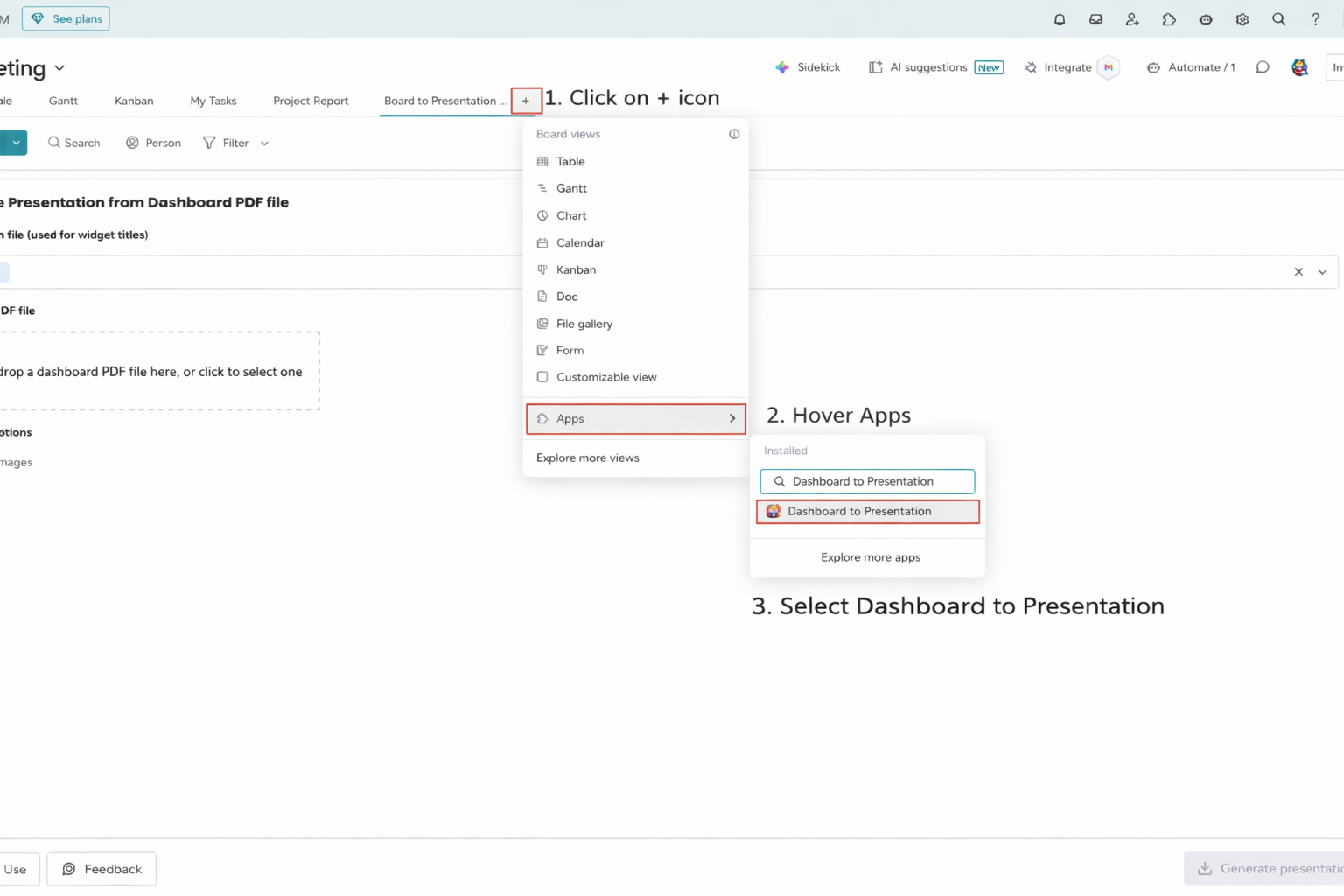Image resolution: width=1344 pixels, height=896 pixels.
Task: Click the Dashboard to Presentation search field
Action: tap(867, 481)
